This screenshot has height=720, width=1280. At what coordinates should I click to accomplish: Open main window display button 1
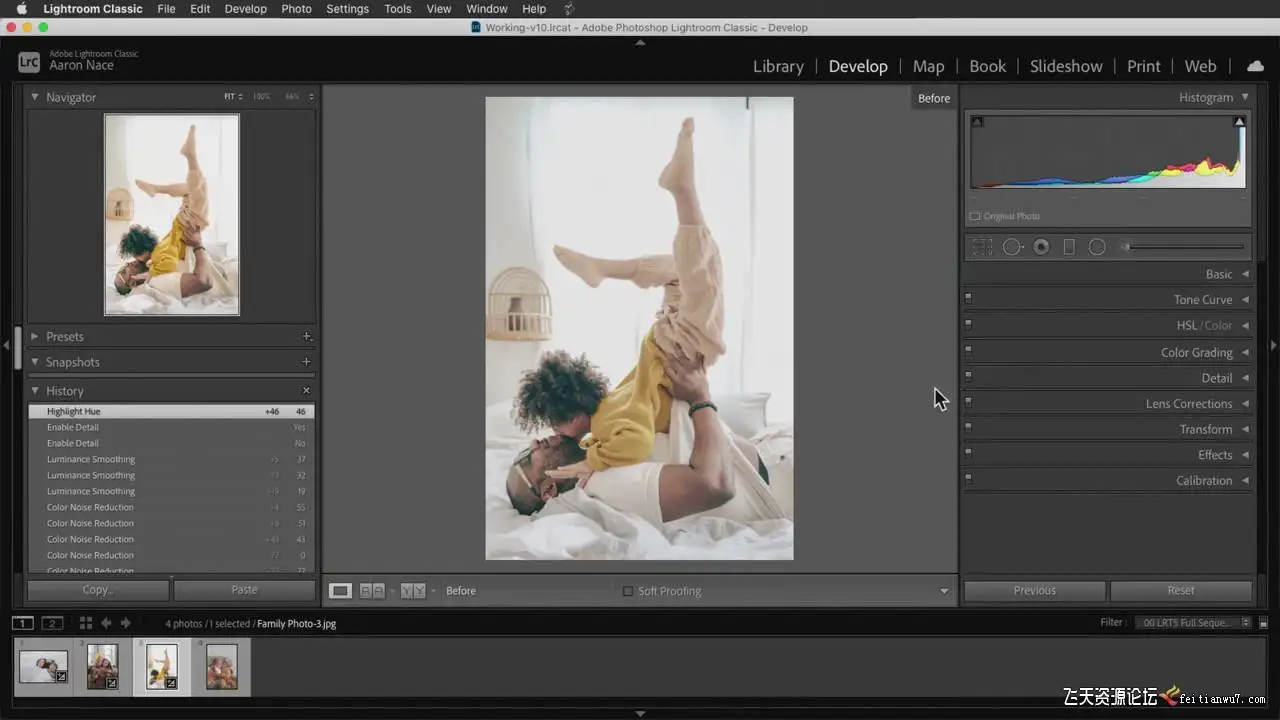[x=22, y=623]
